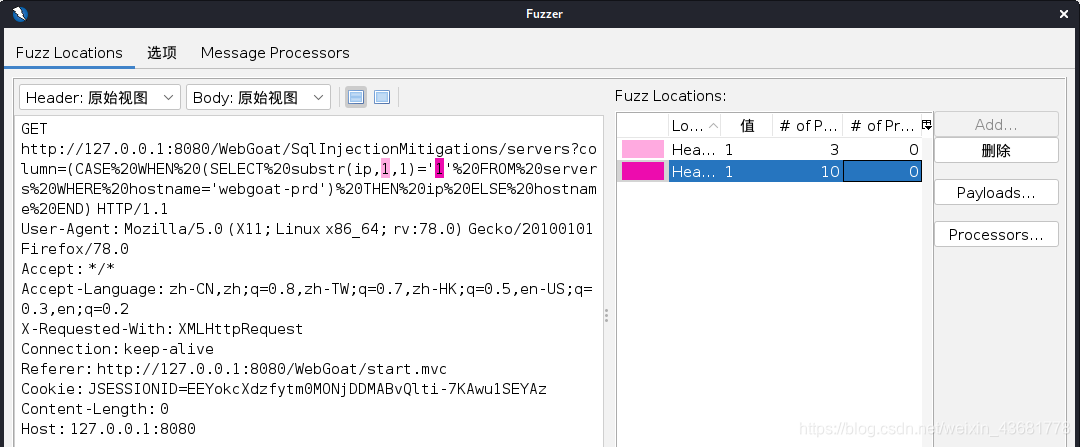The height and width of the screenshot is (447, 1080).
Task: Click the Referer header line
Action: (234, 369)
